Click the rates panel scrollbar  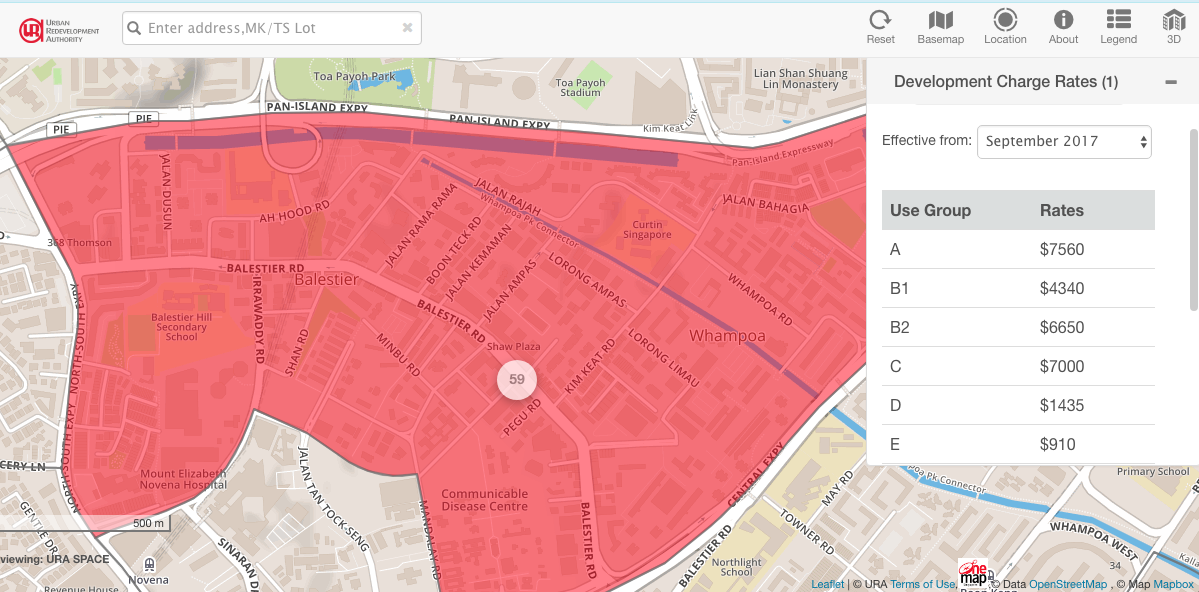pos(1192,220)
